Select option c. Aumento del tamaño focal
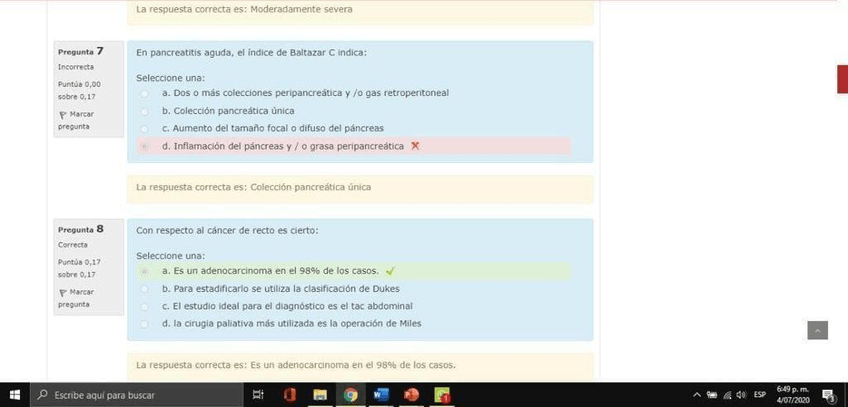848x407 pixels. 144,129
